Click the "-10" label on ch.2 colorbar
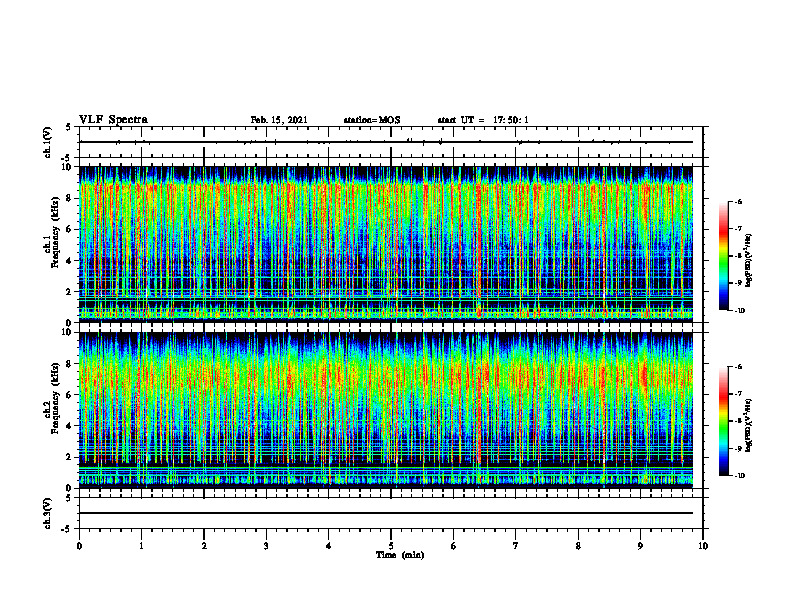This screenshot has width=792, height=612. coord(739,476)
